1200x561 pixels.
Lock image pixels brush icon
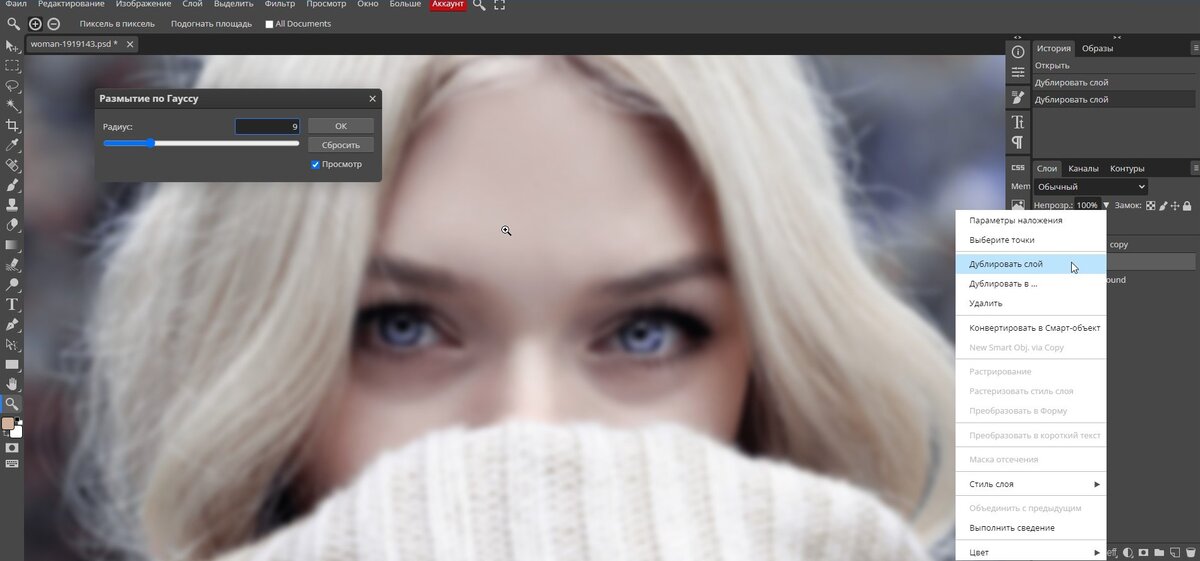pyautogui.click(x=1162, y=205)
